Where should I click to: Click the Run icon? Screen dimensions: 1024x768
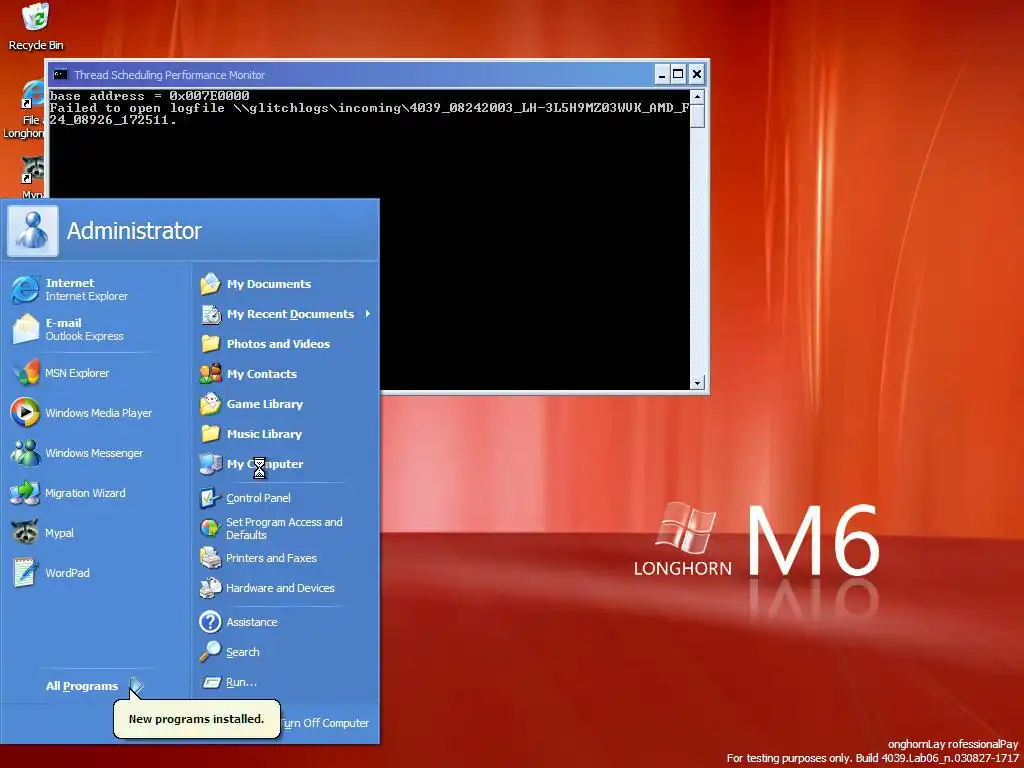click(x=212, y=682)
